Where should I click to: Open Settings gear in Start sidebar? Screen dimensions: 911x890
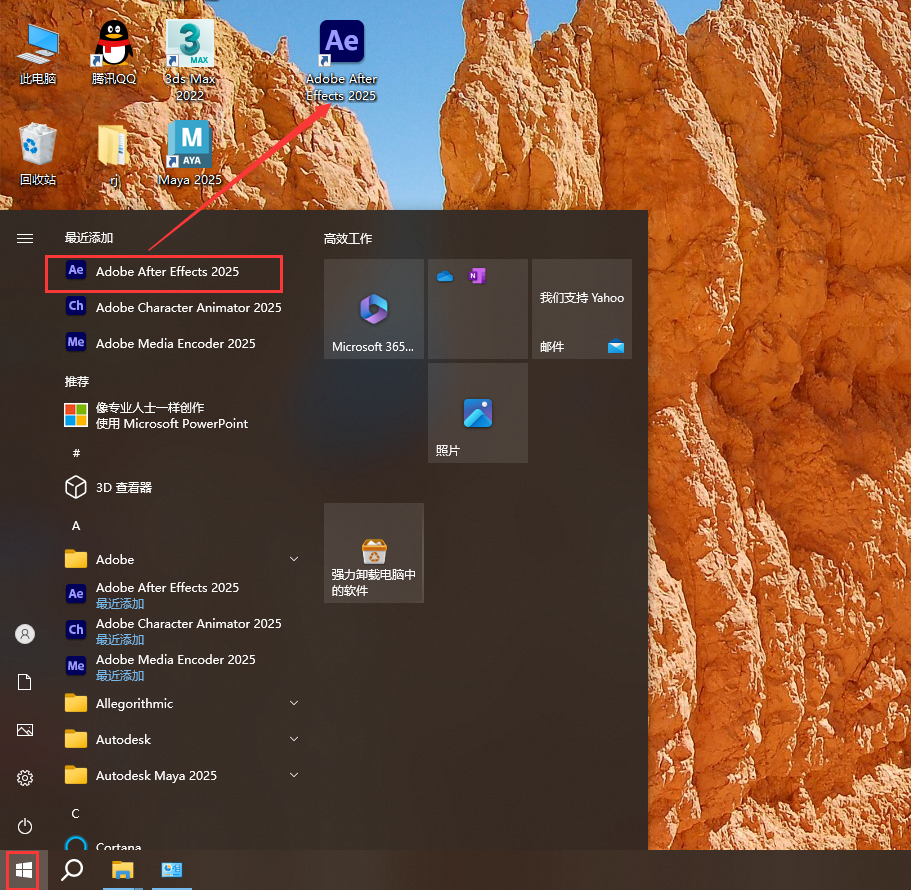25,778
